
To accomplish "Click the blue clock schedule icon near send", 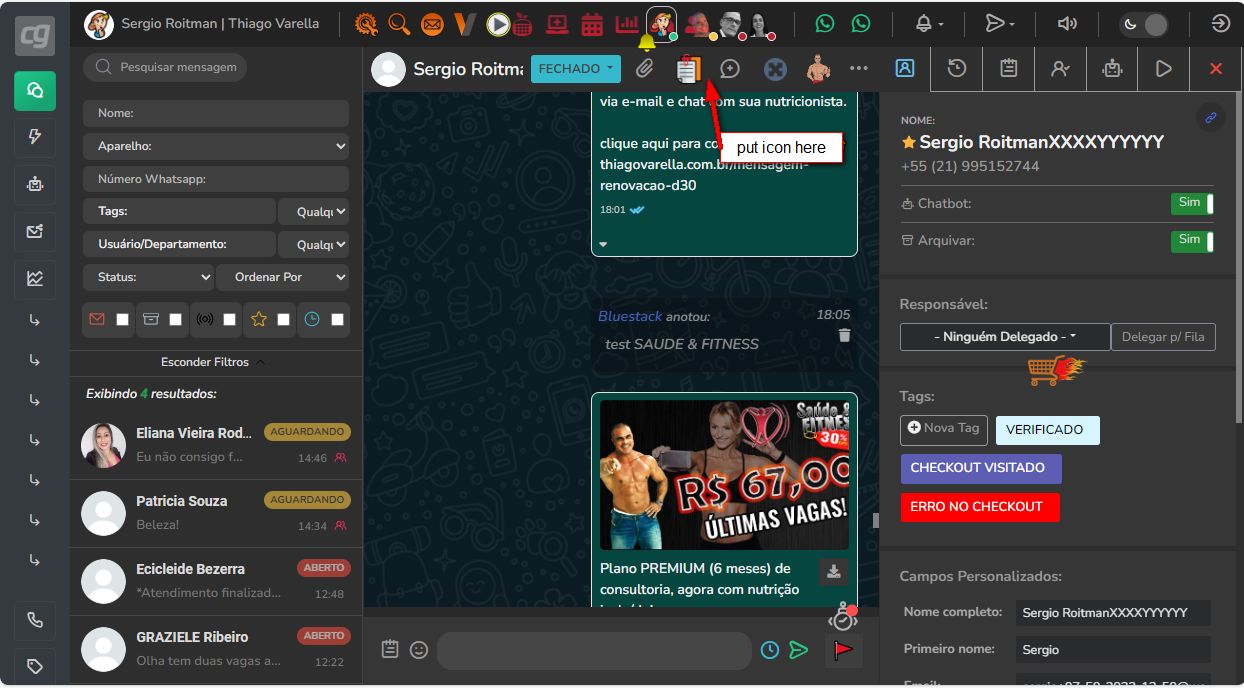I will (770, 650).
